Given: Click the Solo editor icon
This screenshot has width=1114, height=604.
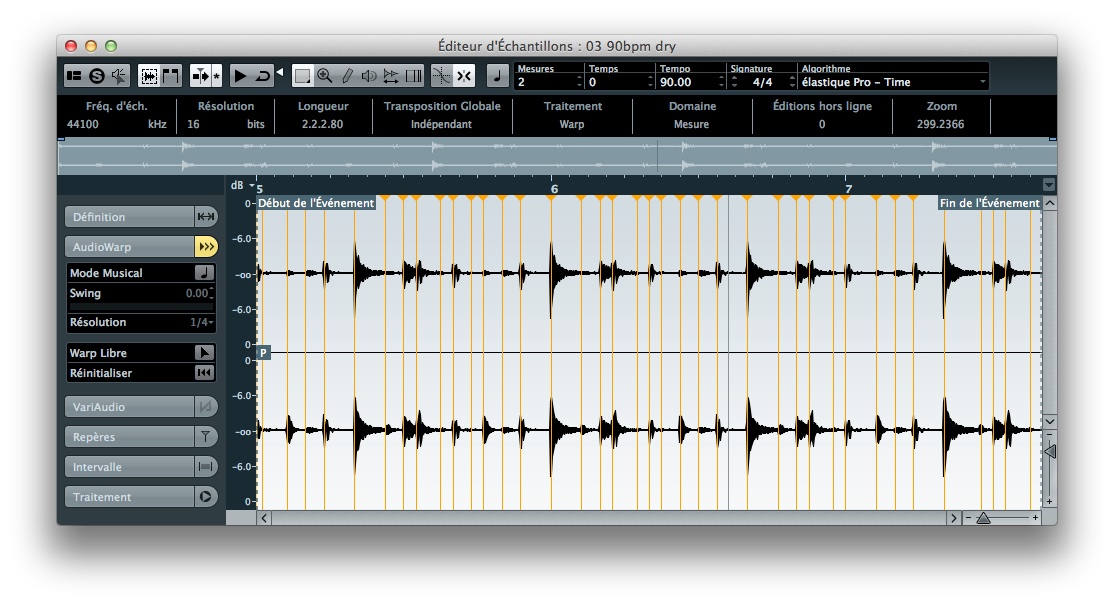Looking at the screenshot, I should click(x=97, y=75).
